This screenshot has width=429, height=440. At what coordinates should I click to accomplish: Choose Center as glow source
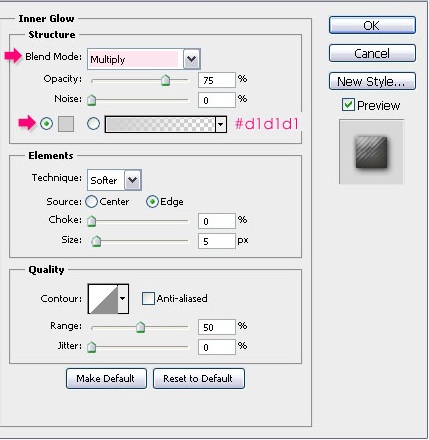coord(91,202)
